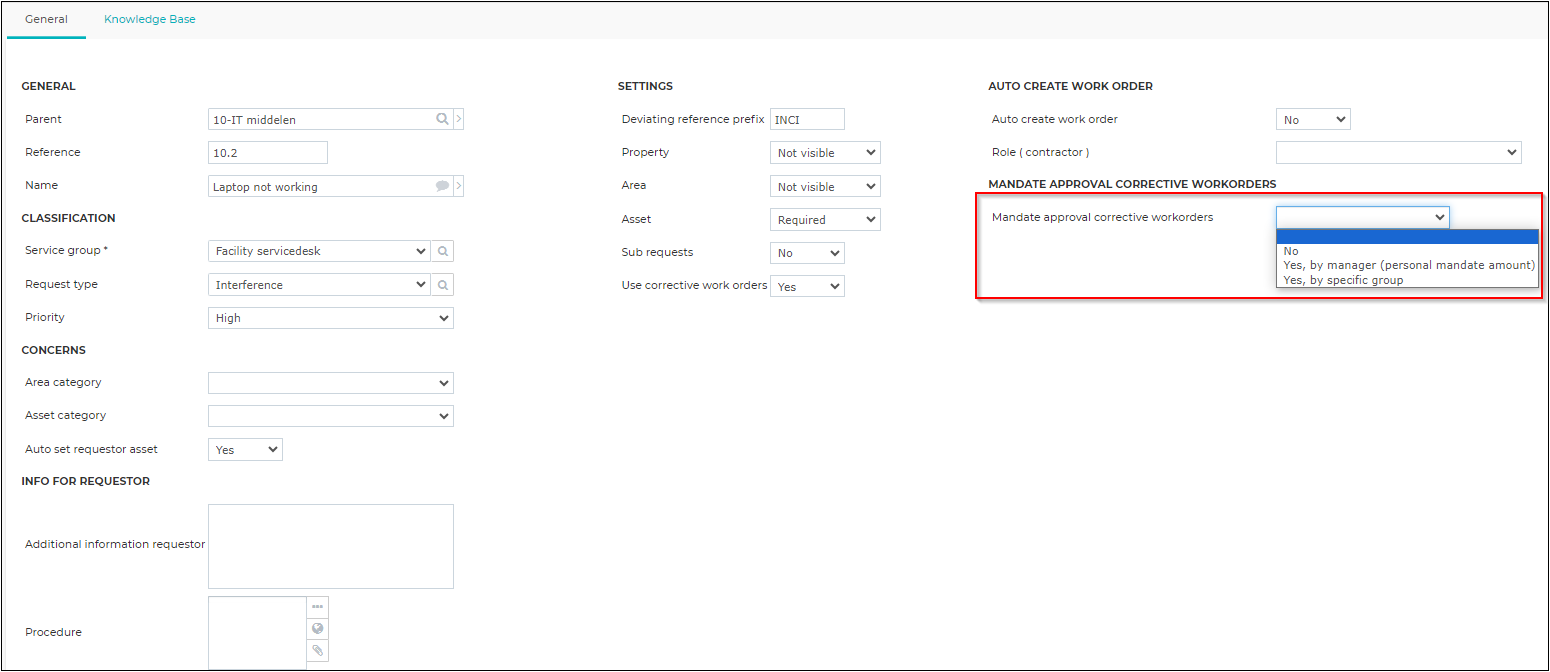
Task: Open the Auto create work order dropdown
Action: pos(1313,120)
